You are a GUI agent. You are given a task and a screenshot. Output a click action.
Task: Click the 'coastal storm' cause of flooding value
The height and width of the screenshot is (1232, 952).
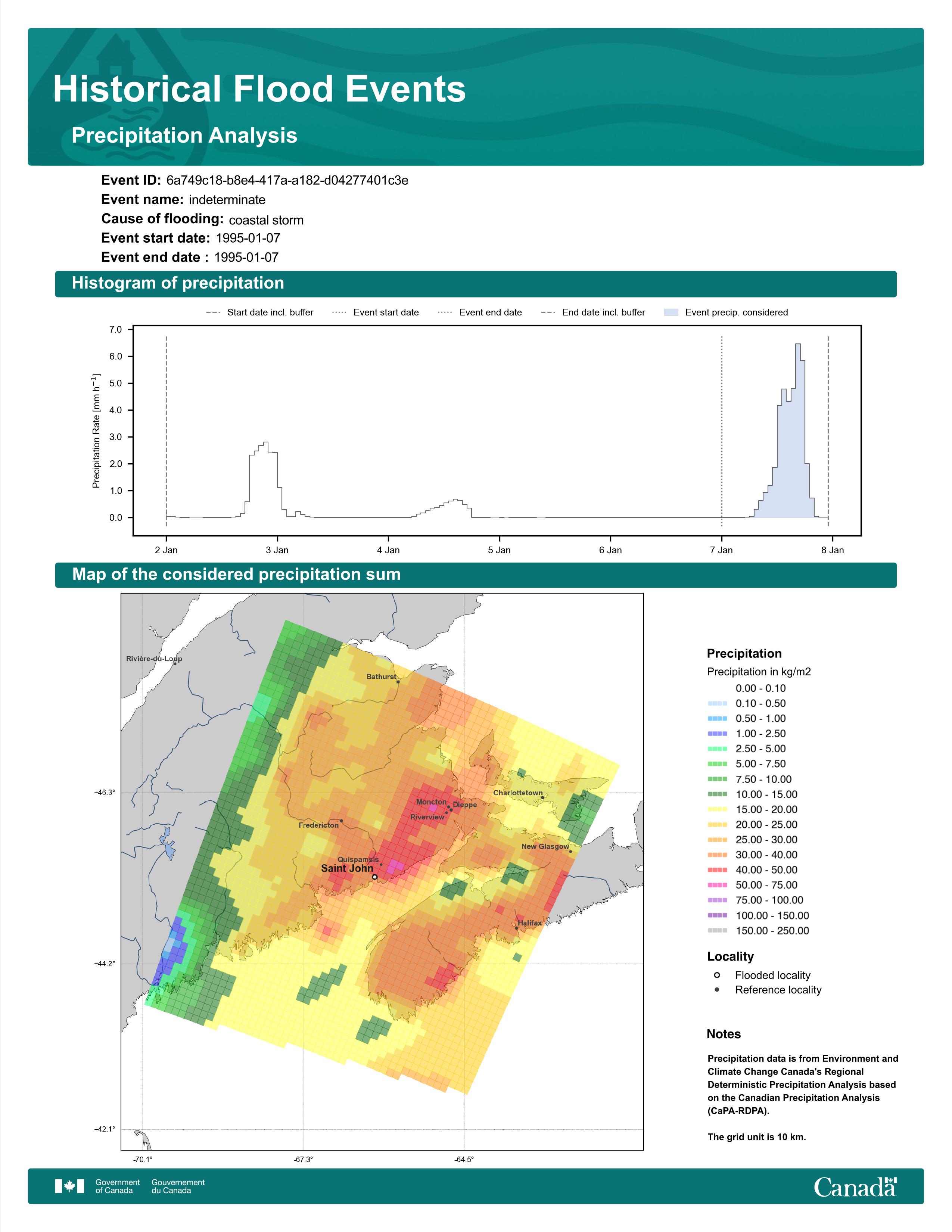[266, 220]
